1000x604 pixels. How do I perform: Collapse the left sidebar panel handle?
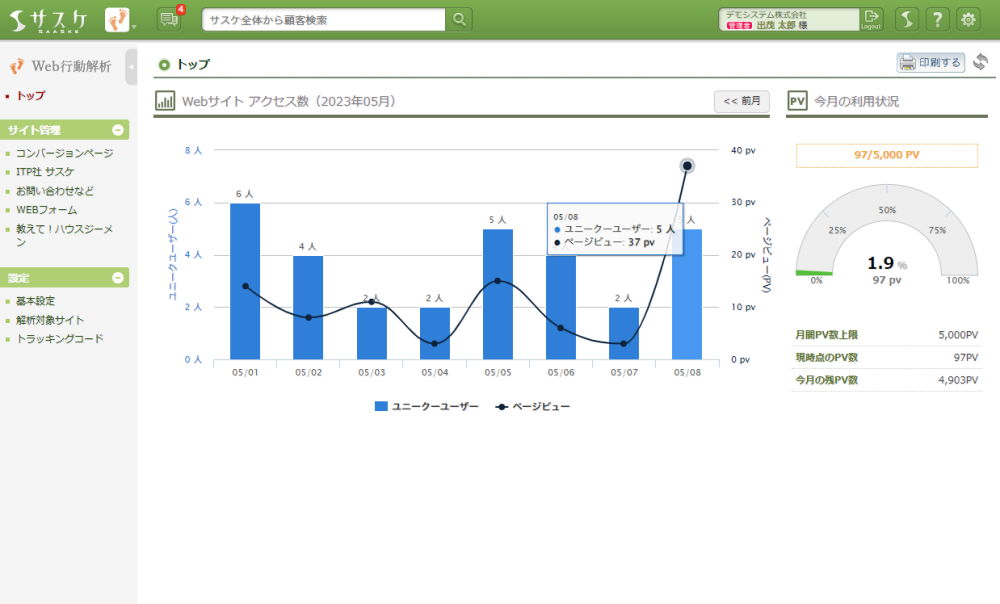pyautogui.click(x=131, y=66)
